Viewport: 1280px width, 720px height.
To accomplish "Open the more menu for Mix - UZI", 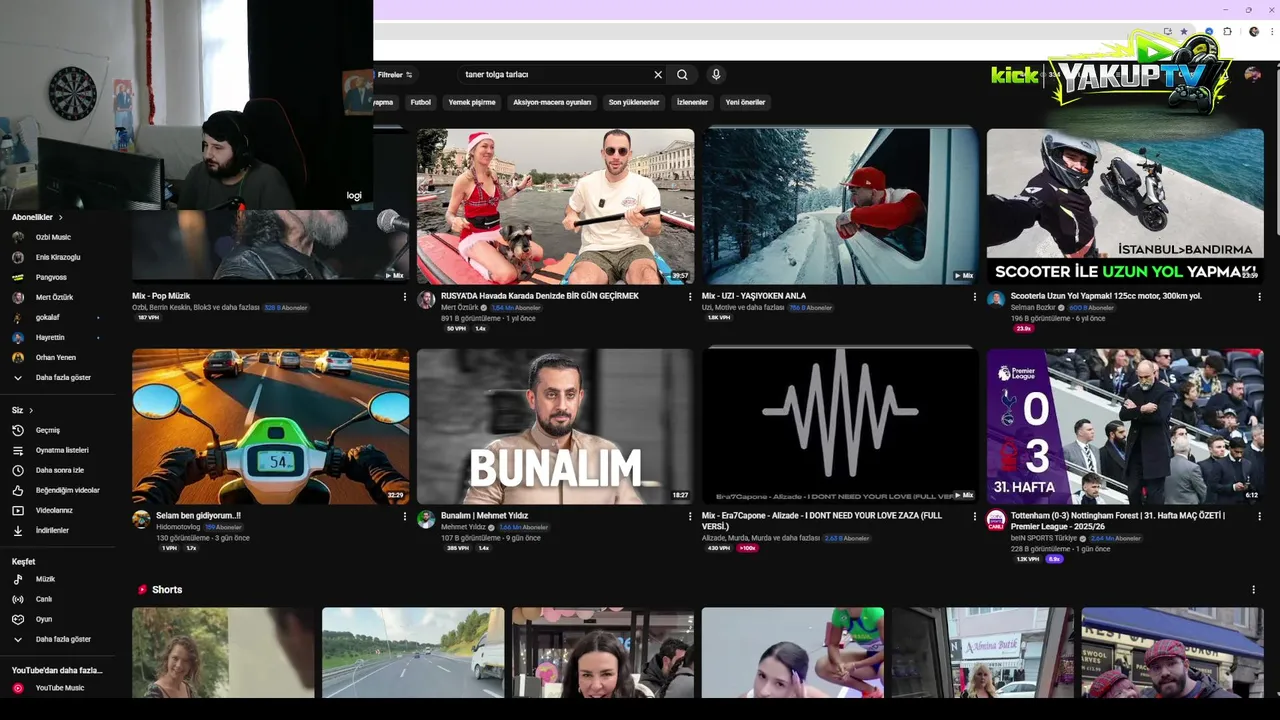I will pyautogui.click(x=975, y=297).
